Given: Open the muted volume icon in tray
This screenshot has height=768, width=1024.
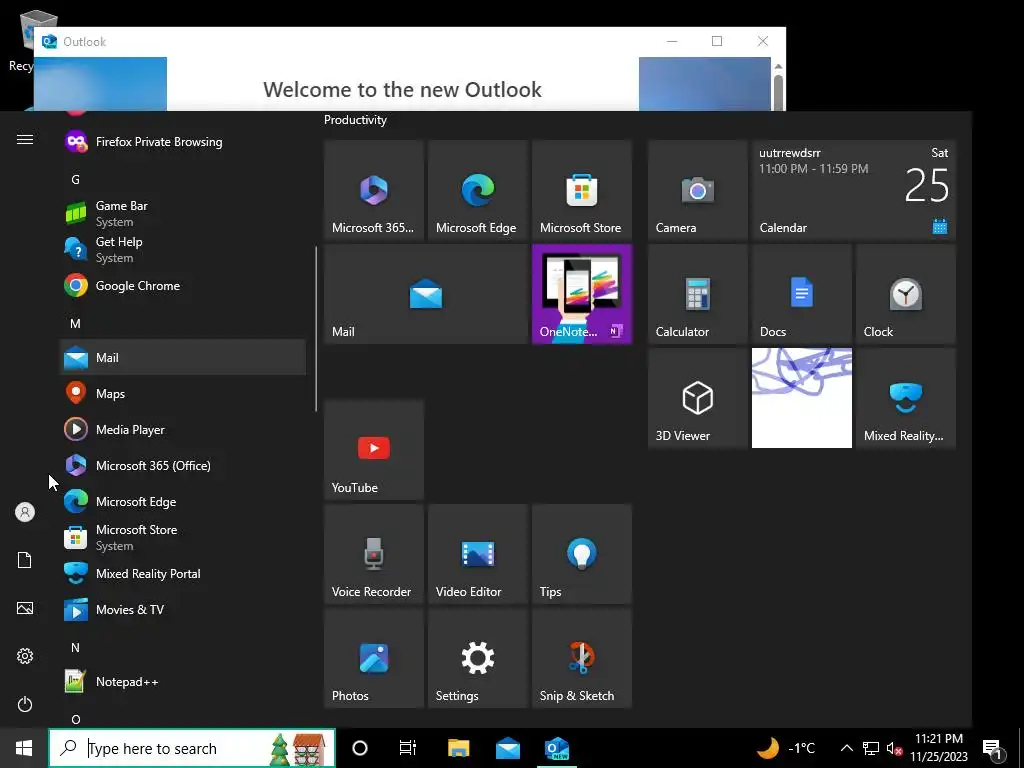Looking at the screenshot, I should (x=894, y=748).
